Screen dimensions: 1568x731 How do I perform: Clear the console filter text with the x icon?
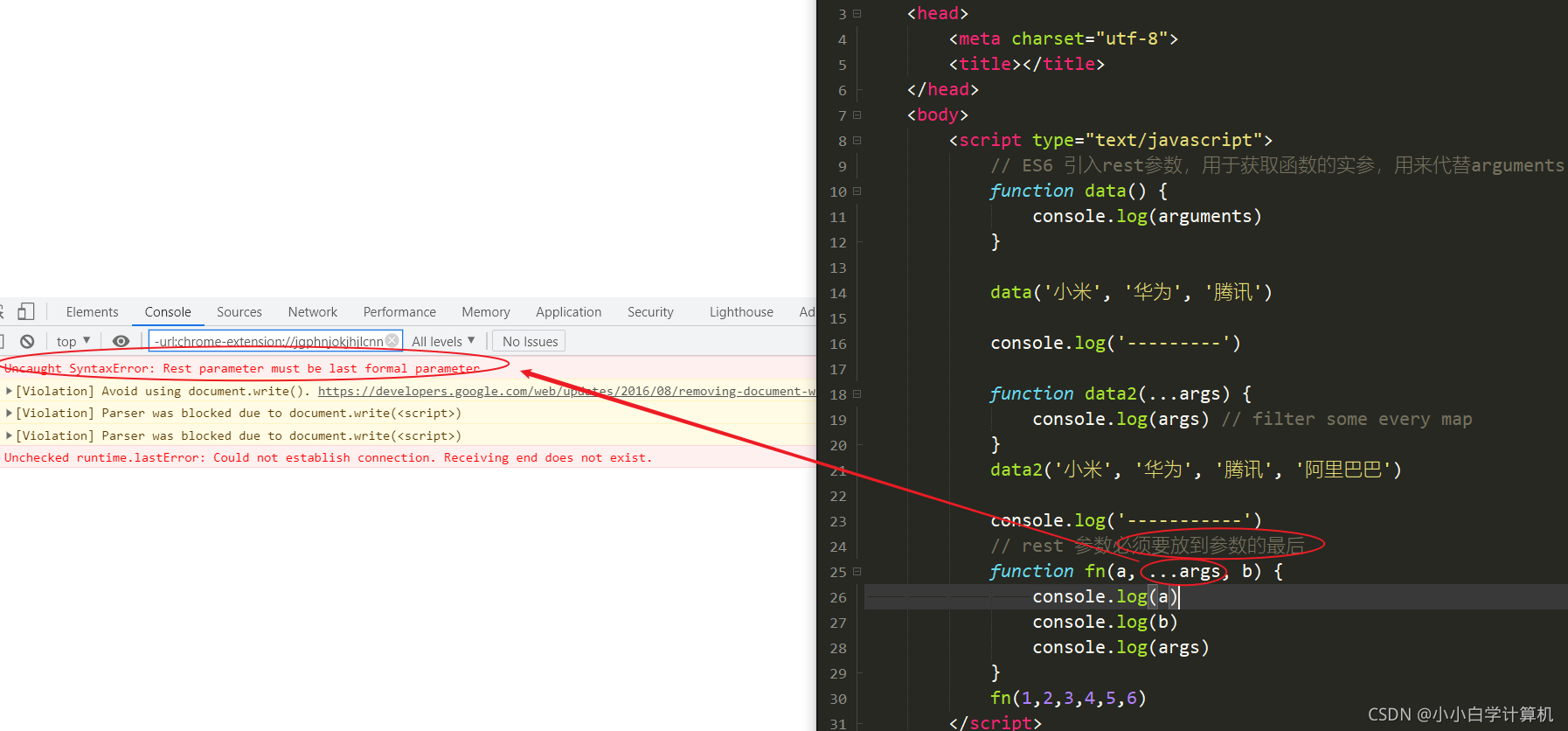pos(392,341)
